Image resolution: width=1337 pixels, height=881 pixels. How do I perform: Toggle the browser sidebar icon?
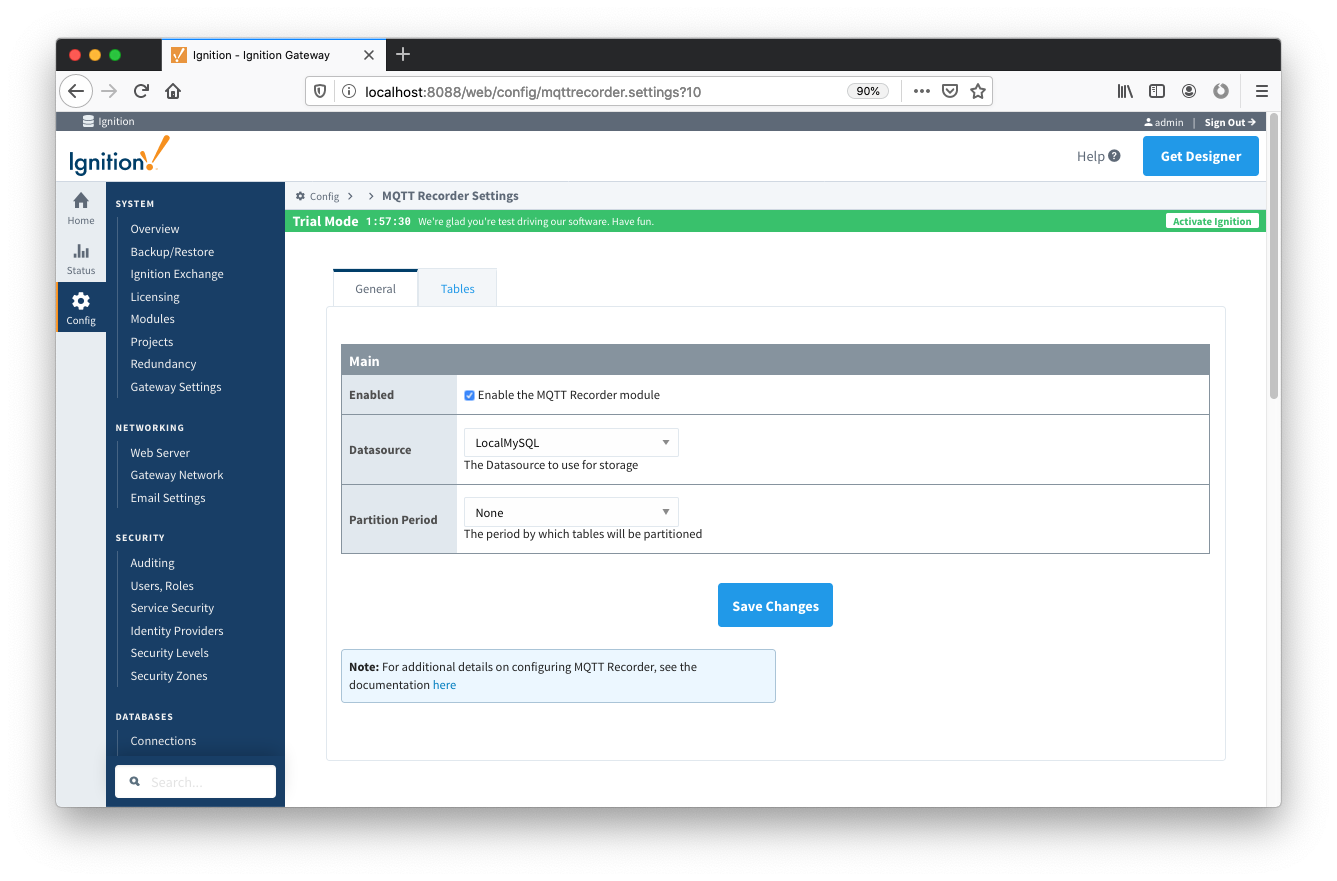pyautogui.click(x=1157, y=91)
